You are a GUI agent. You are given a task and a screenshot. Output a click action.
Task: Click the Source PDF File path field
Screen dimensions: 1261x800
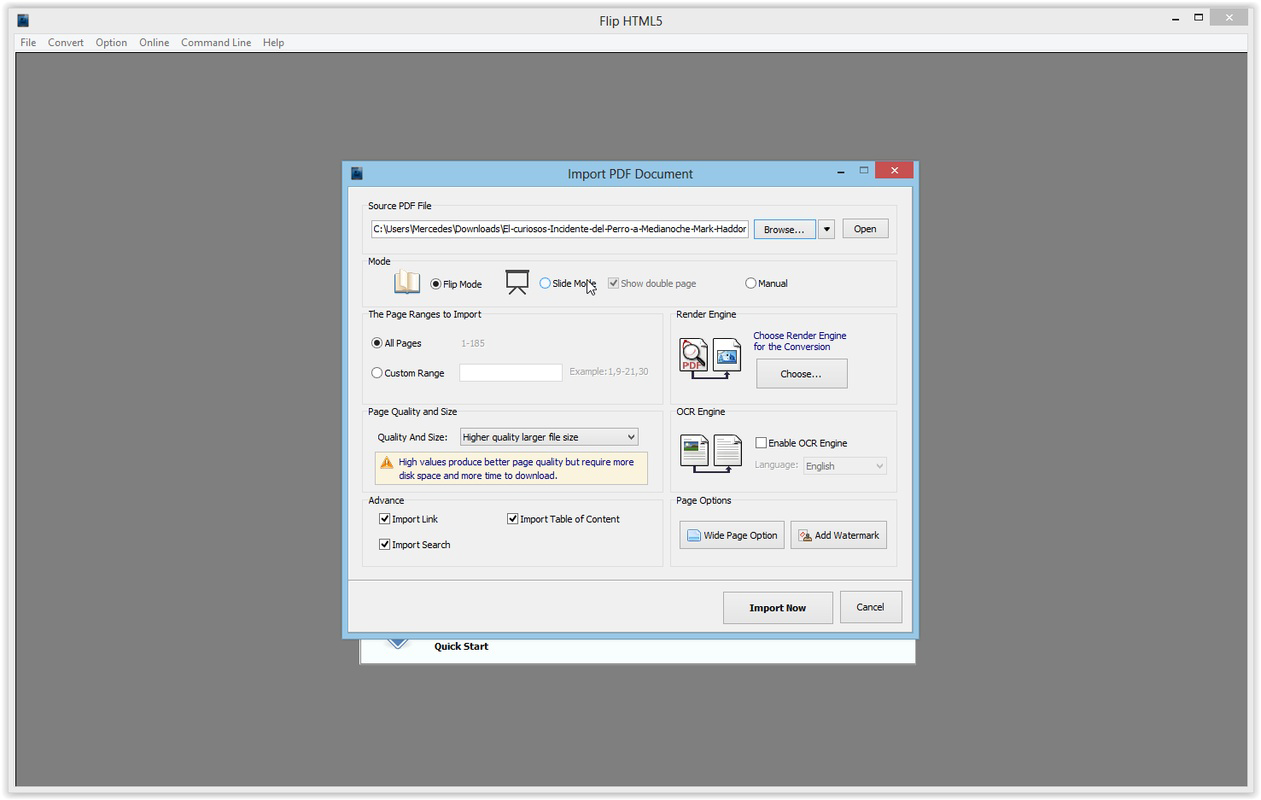560,229
